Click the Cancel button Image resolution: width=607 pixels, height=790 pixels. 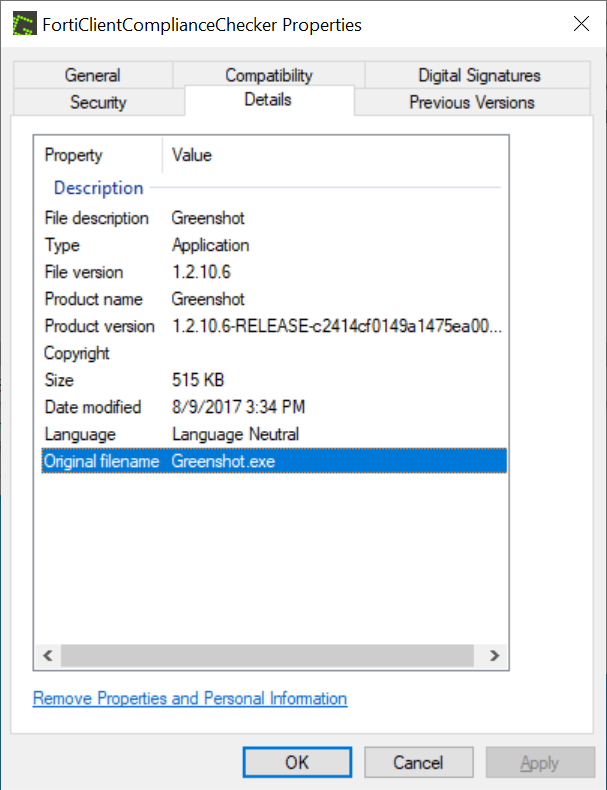[x=417, y=762]
